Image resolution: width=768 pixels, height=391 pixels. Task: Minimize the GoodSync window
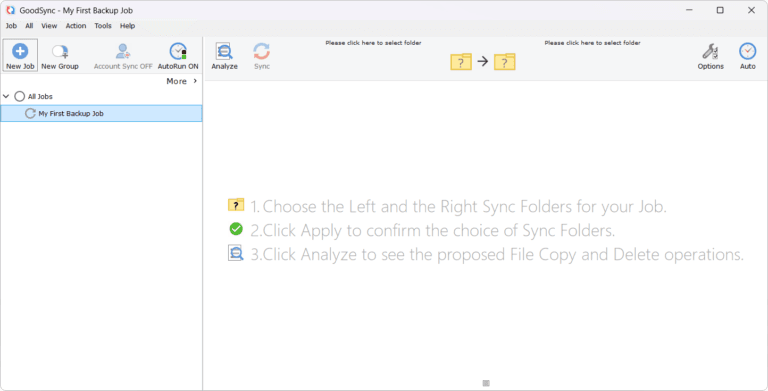[689, 10]
